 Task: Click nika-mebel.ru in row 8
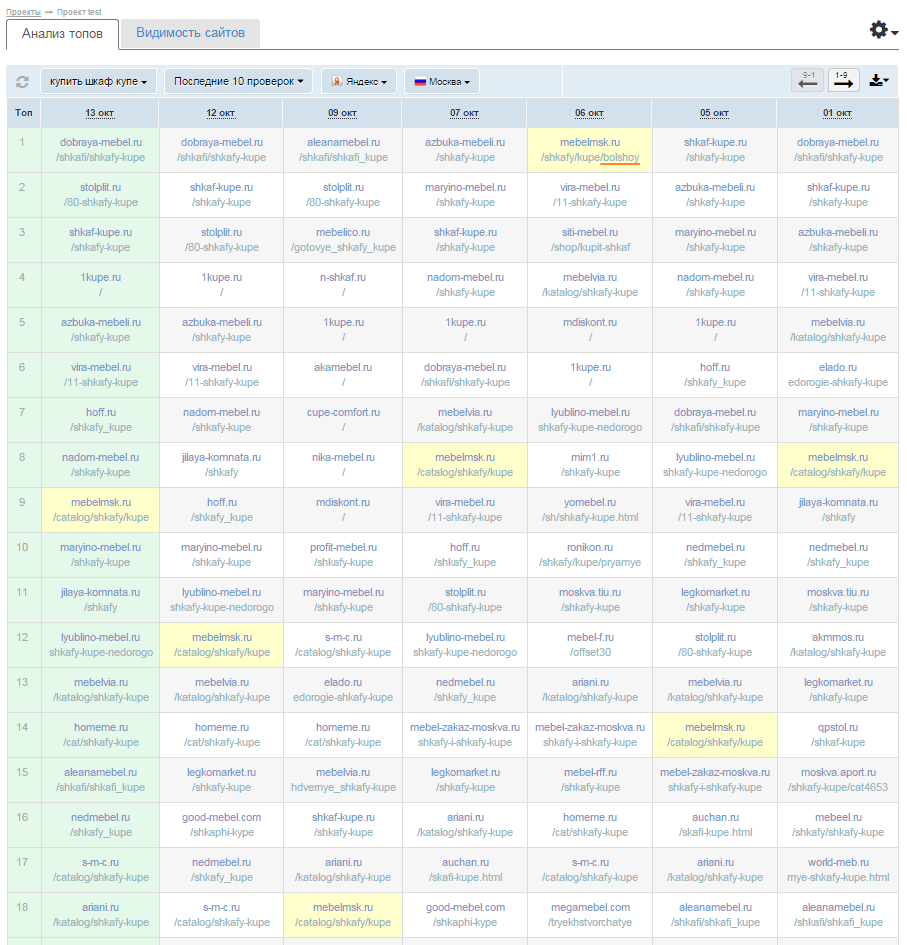click(344, 457)
